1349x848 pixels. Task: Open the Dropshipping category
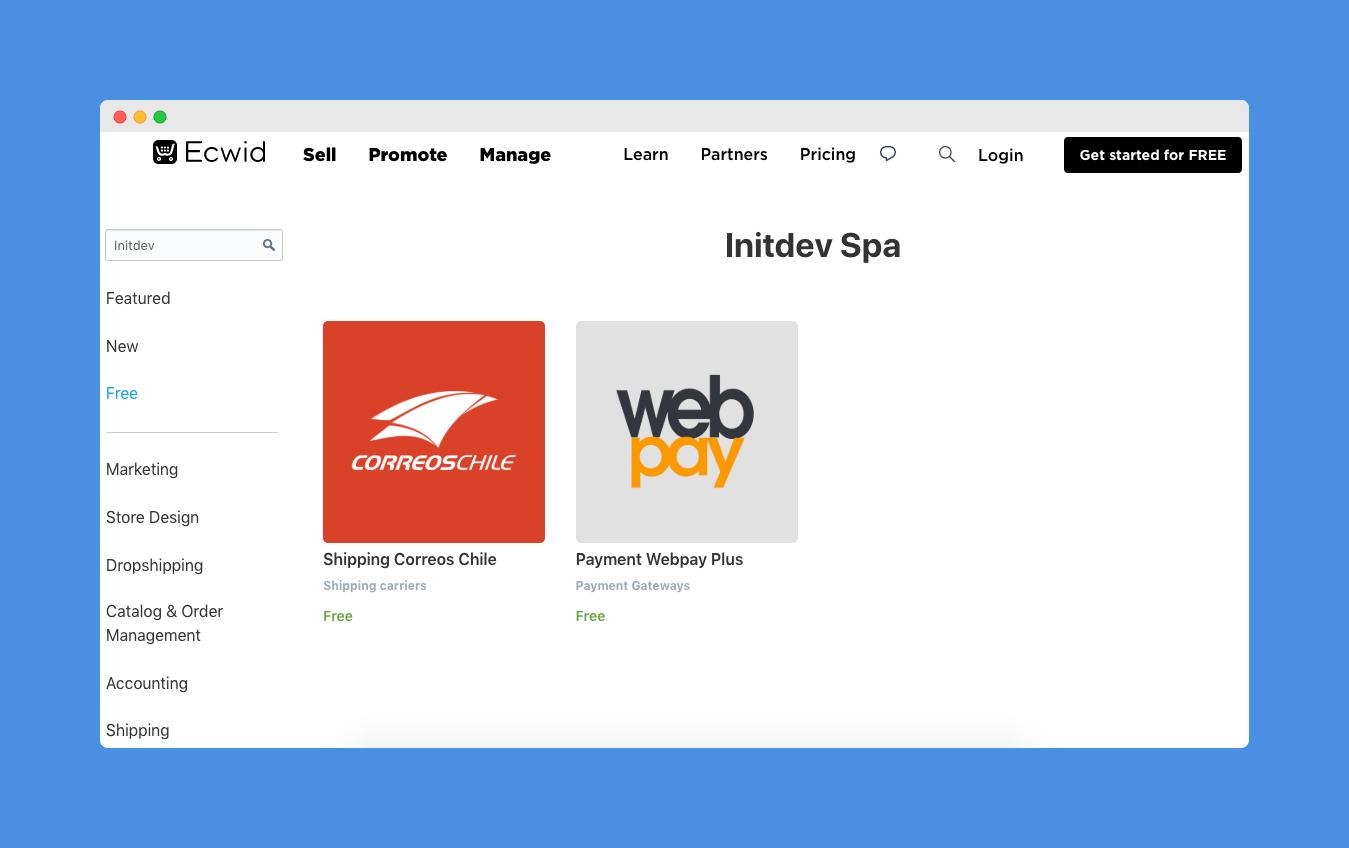pos(155,565)
